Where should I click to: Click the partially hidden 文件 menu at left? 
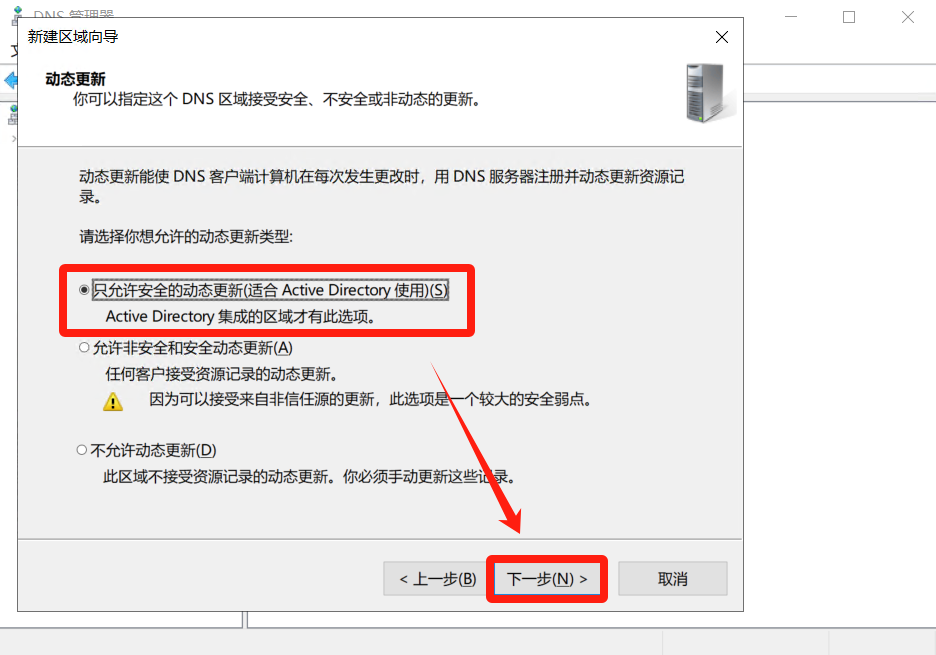click(14, 51)
